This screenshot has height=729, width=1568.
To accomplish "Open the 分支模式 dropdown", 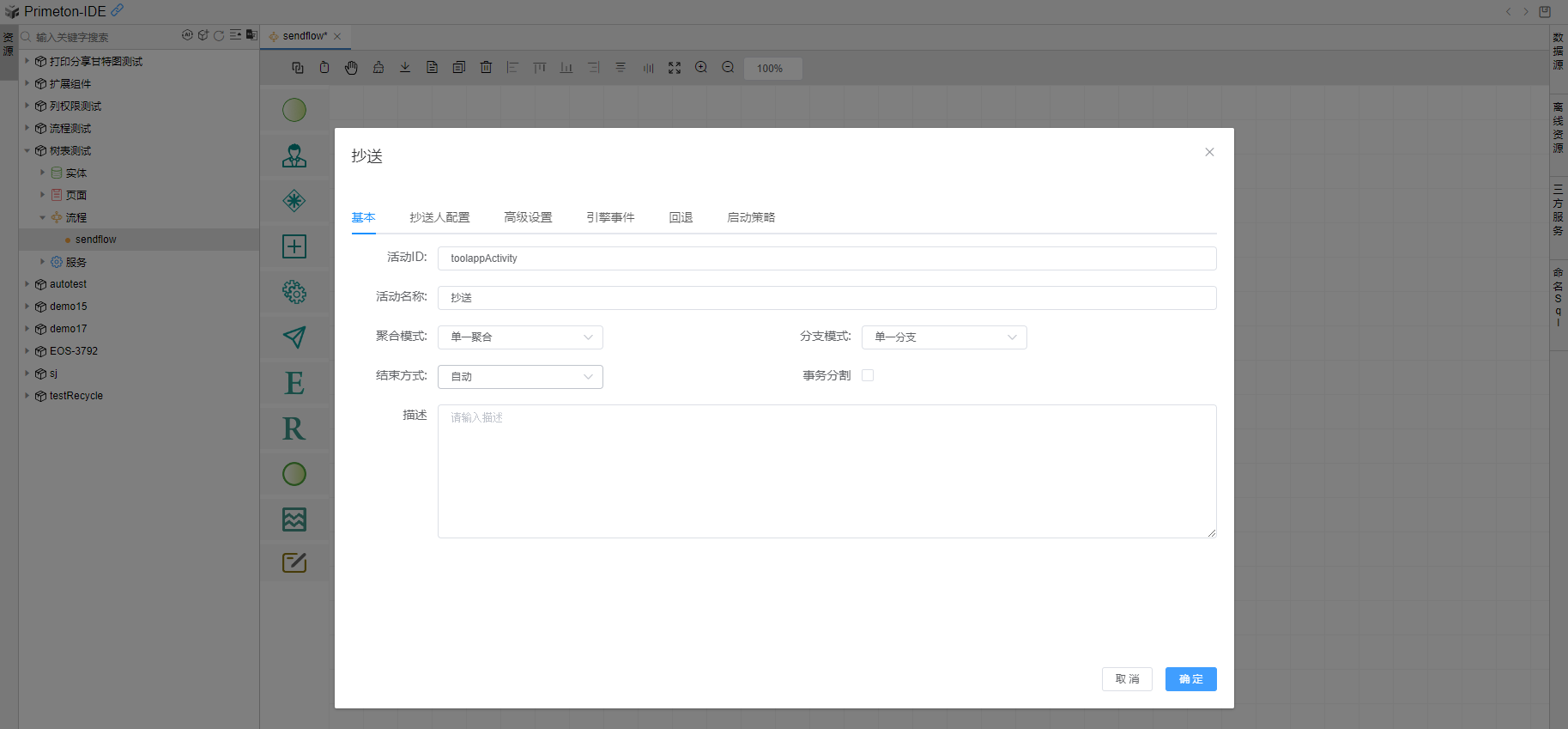I will [x=944, y=337].
